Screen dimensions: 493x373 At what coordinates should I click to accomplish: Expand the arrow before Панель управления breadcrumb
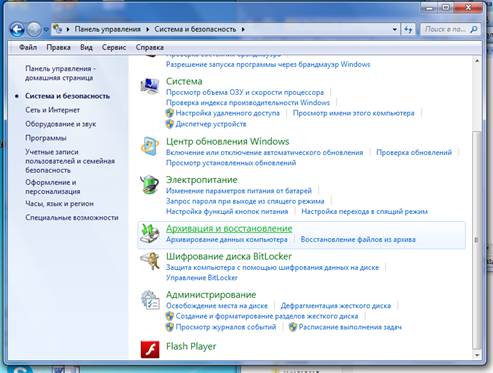(68, 29)
